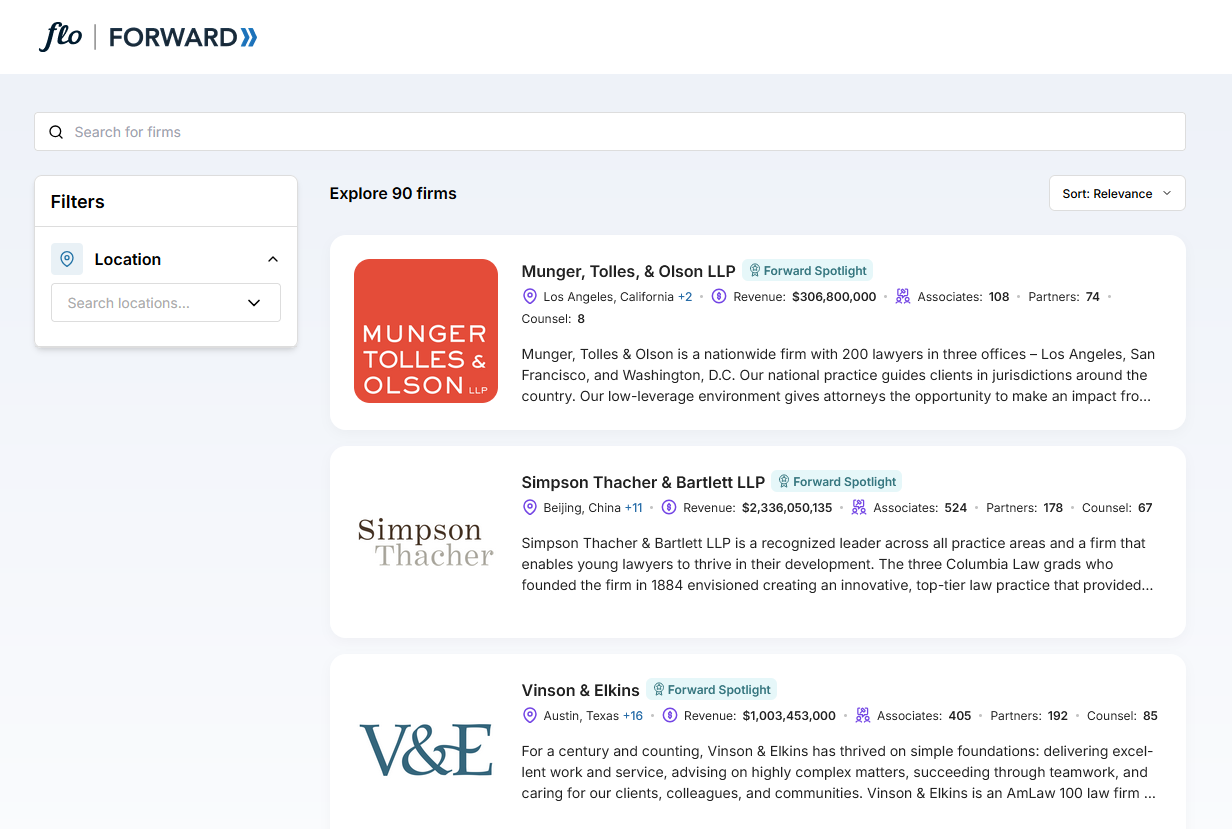The image size is (1232, 829).
Task: Collapse the Location filter section chevron
Action: click(x=273, y=259)
